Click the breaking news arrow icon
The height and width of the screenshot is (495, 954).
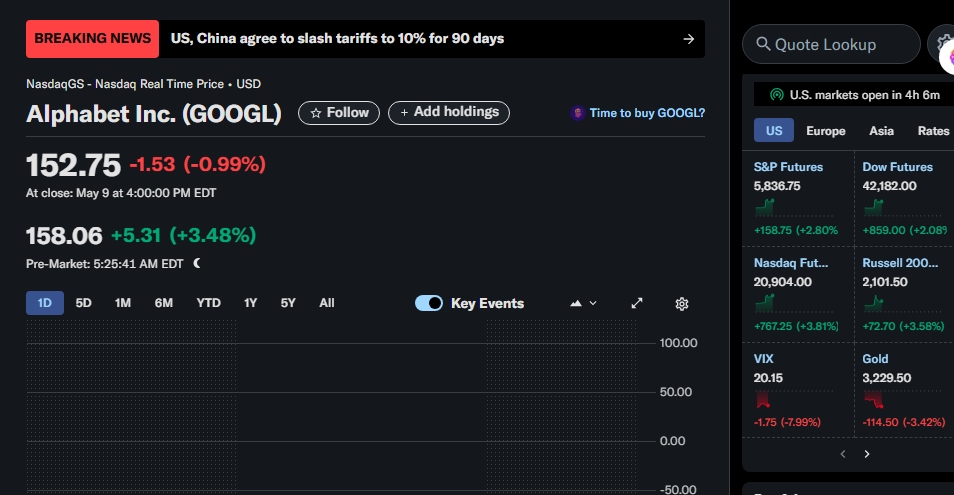click(689, 39)
